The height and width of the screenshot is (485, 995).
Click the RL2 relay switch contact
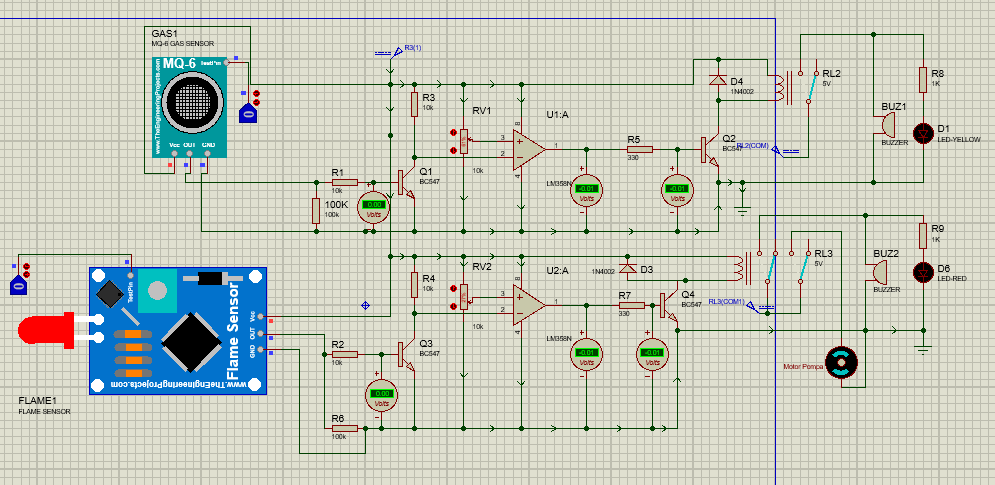point(812,86)
